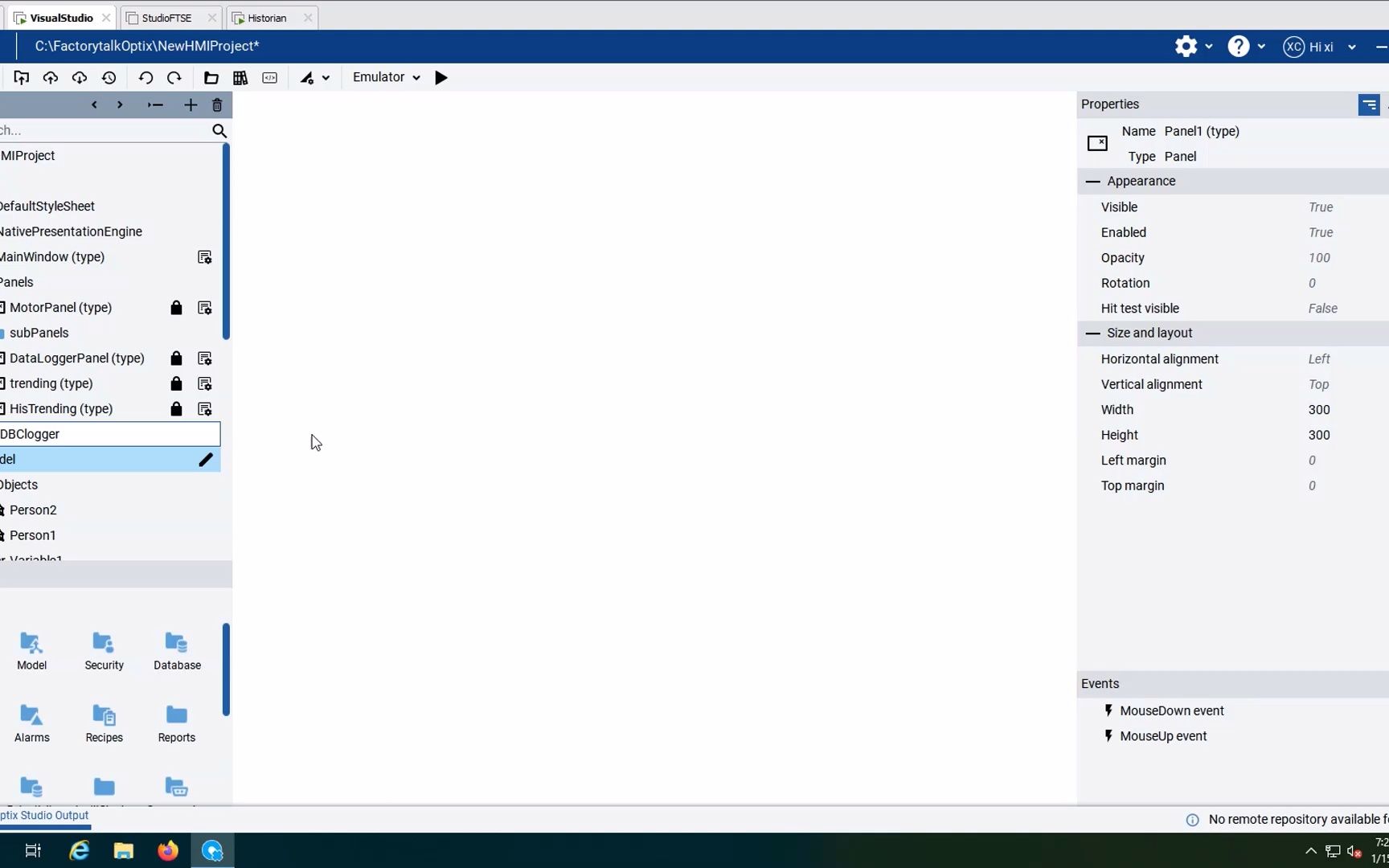Undo the last action
The image size is (1389, 868).
coord(145,78)
